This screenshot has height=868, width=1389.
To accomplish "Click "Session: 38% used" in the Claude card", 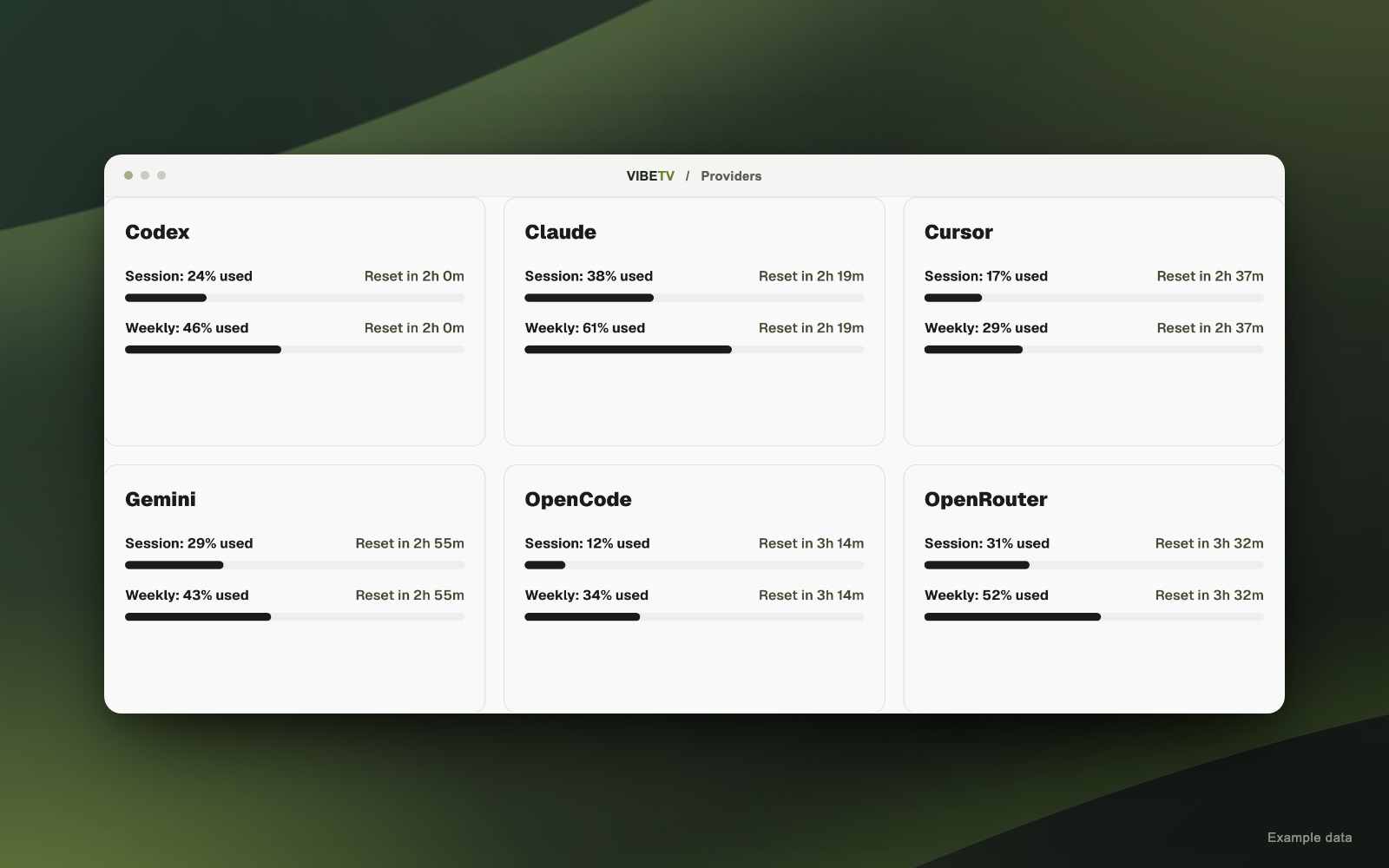I will [x=589, y=276].
